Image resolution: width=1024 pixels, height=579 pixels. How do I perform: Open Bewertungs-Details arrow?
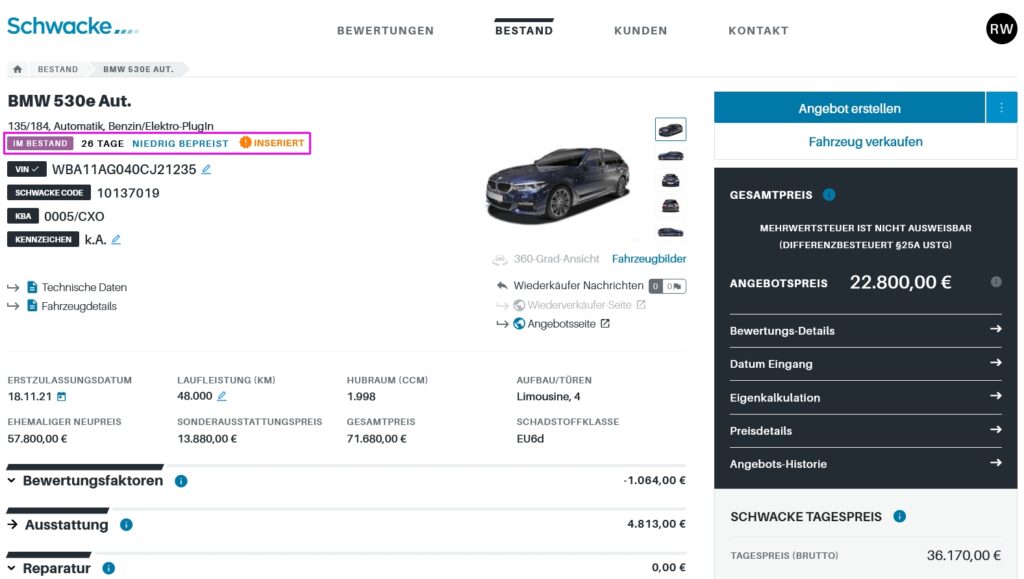pos(995,329)
